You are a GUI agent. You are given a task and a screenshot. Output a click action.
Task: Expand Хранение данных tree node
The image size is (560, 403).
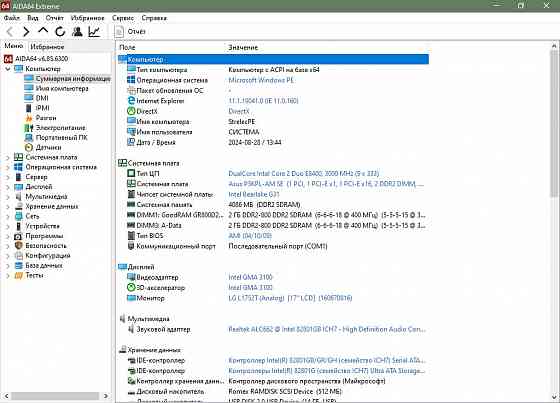click(8, 206)
